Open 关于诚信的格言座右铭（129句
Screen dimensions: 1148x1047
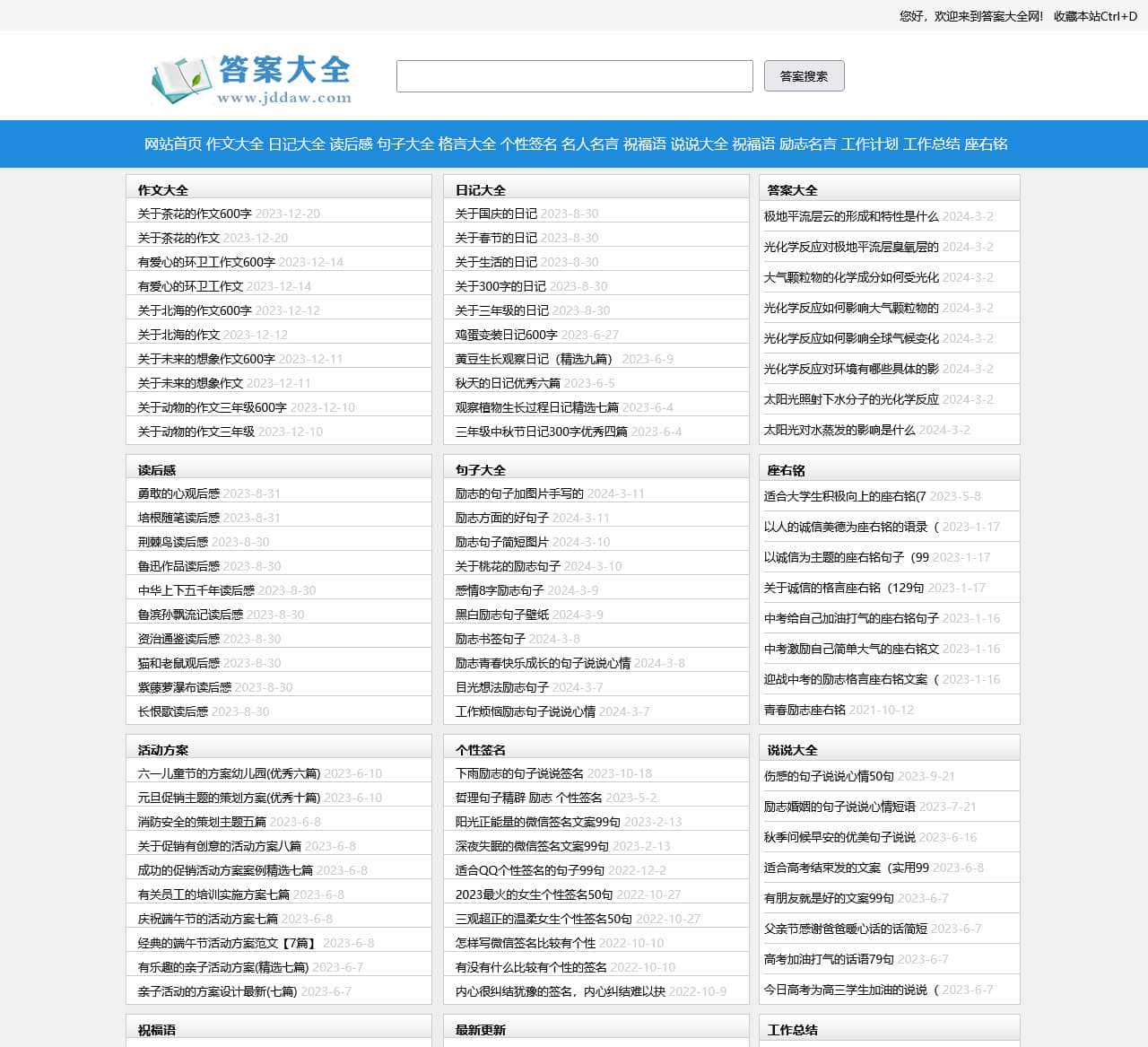(843, 588)
